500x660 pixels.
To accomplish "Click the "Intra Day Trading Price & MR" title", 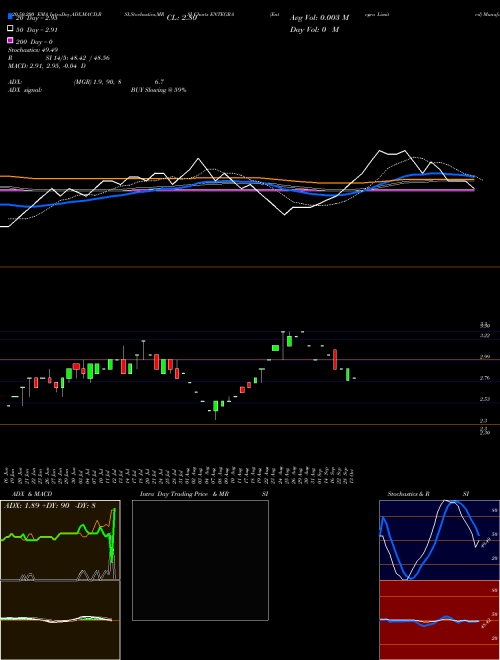I will tap(184, 494).
